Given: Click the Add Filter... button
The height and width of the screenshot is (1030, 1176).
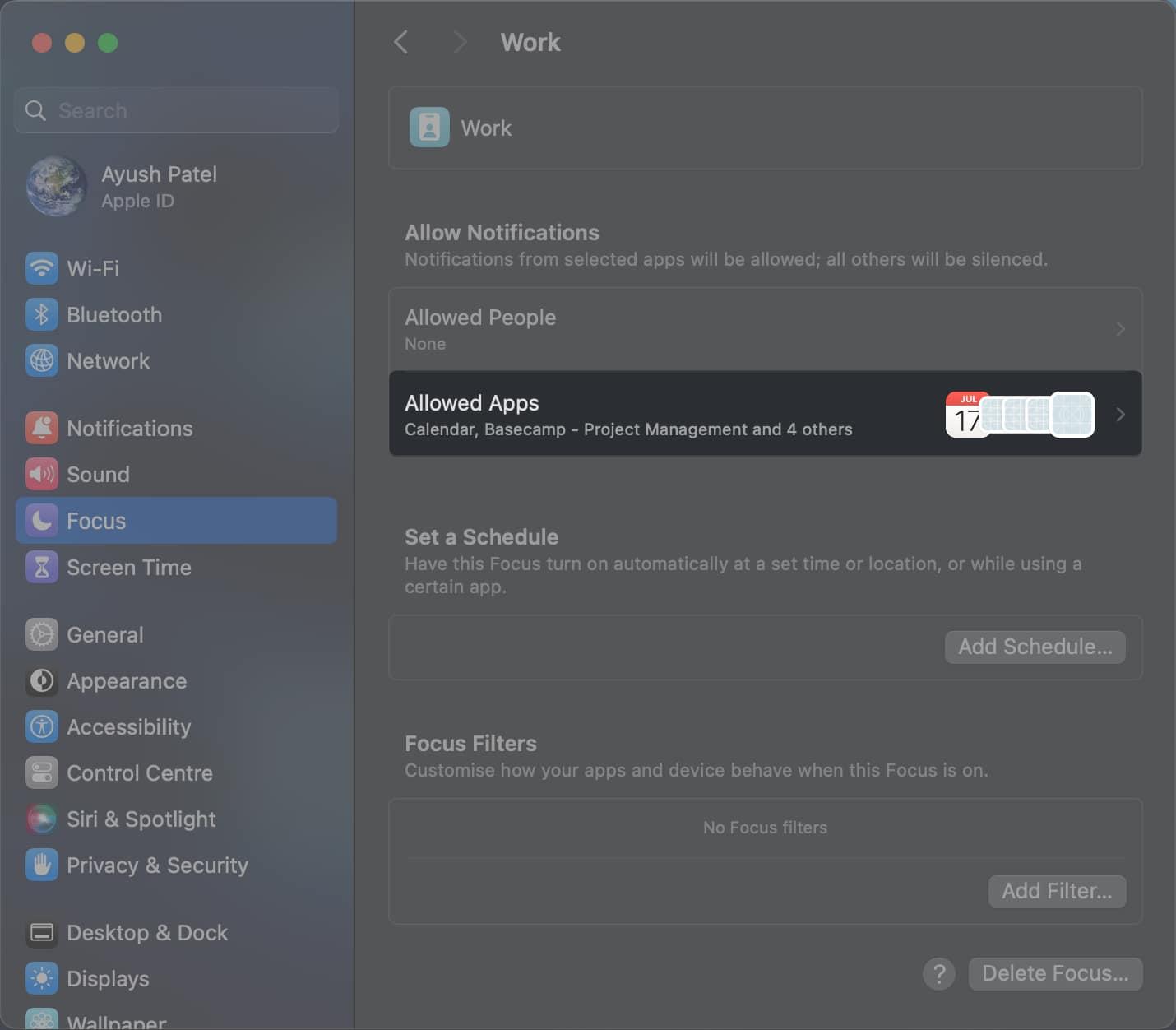Looking at the screenshot, I should (1057, 891).
